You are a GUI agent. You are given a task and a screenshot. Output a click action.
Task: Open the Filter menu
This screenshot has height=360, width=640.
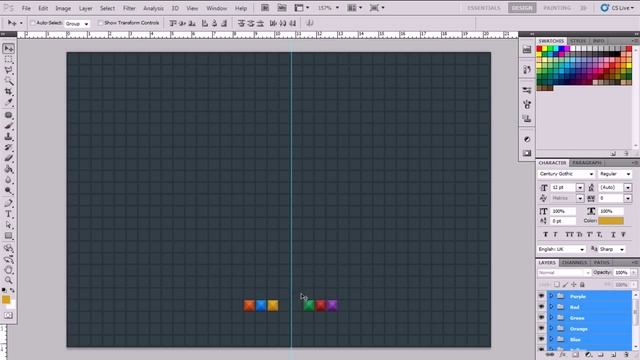[129, 8]
